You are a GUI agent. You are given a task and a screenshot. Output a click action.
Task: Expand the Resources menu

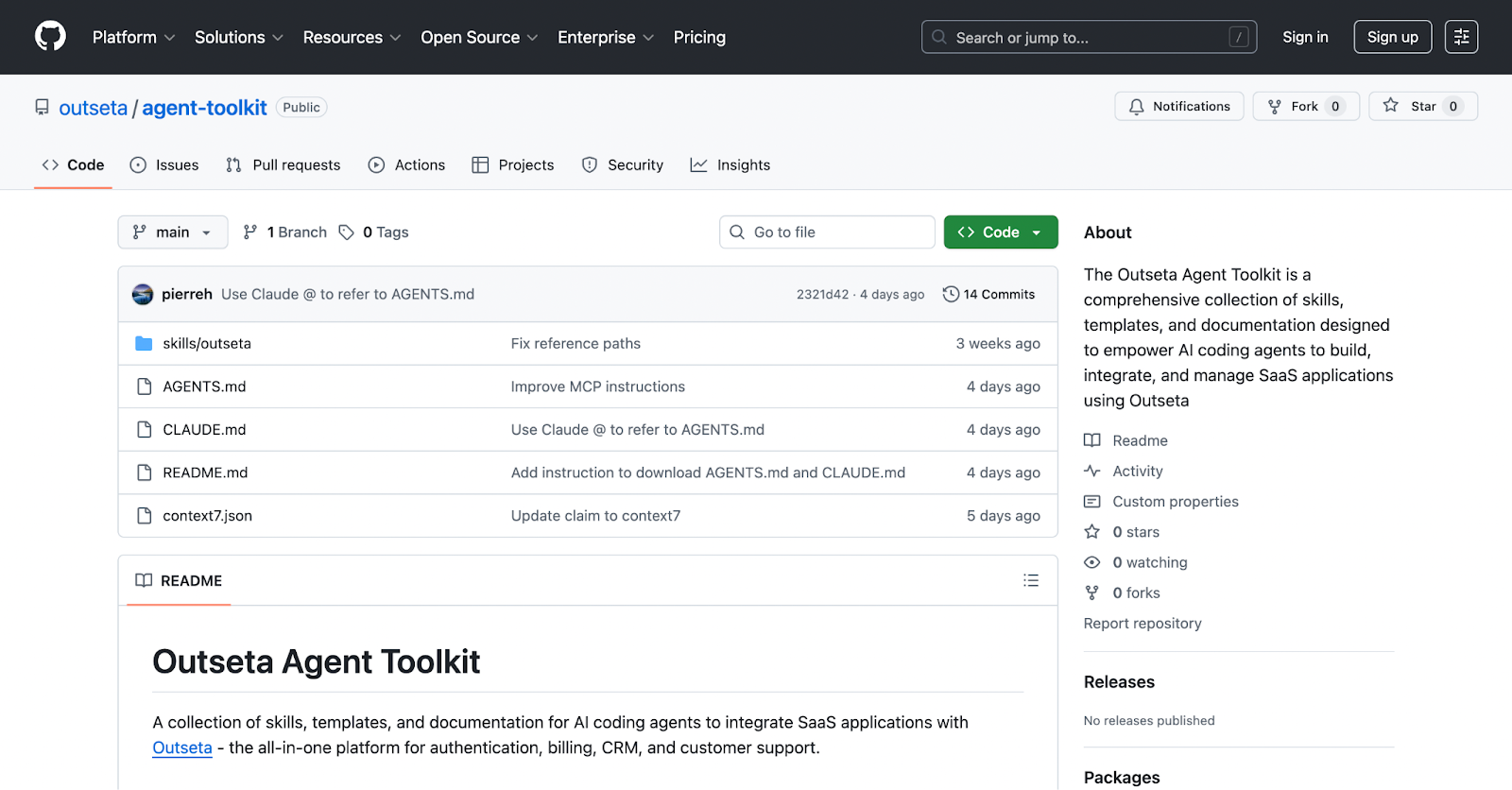[352, 37]
